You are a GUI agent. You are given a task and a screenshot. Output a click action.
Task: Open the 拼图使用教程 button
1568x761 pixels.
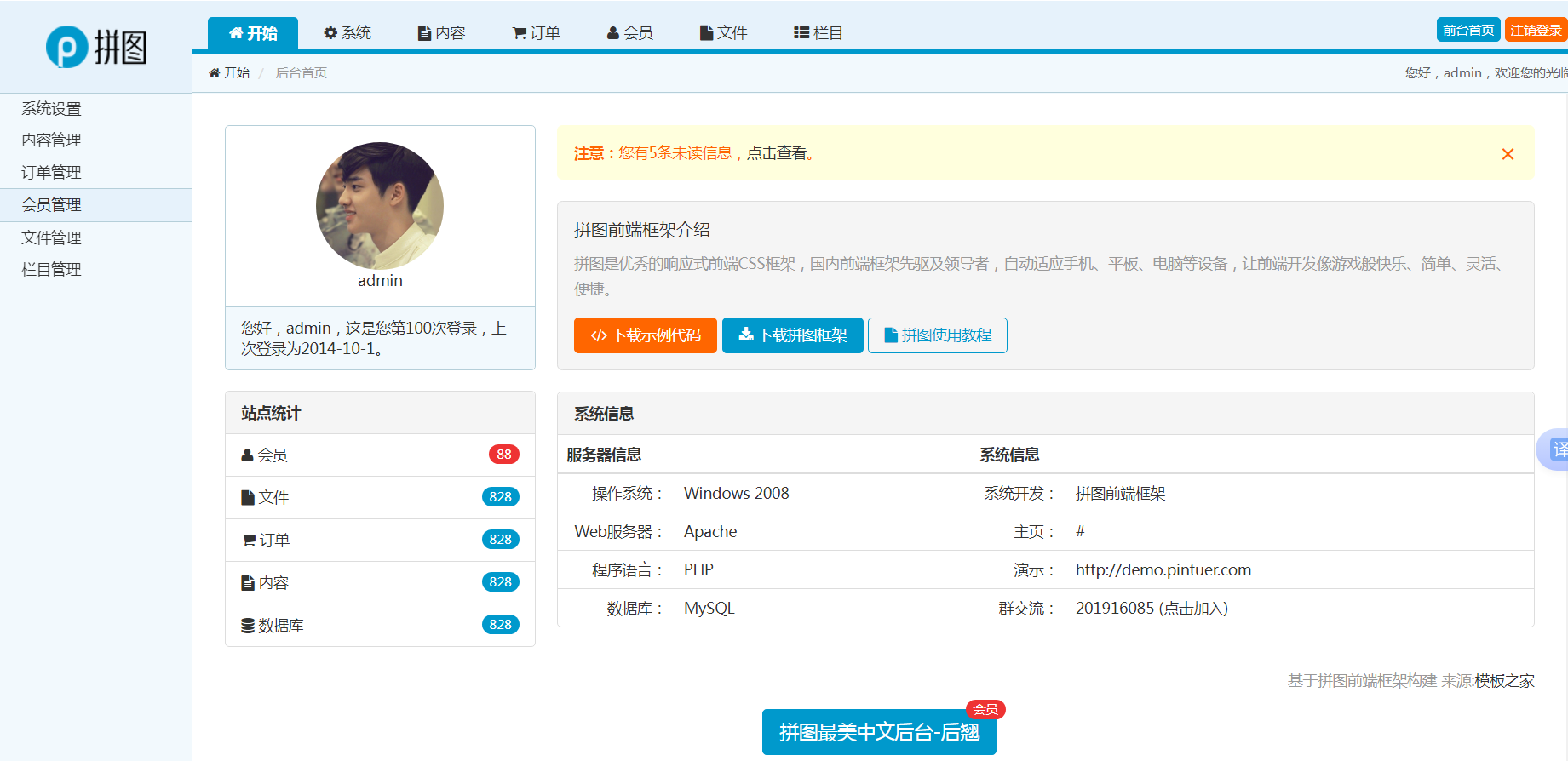(937, 335)
